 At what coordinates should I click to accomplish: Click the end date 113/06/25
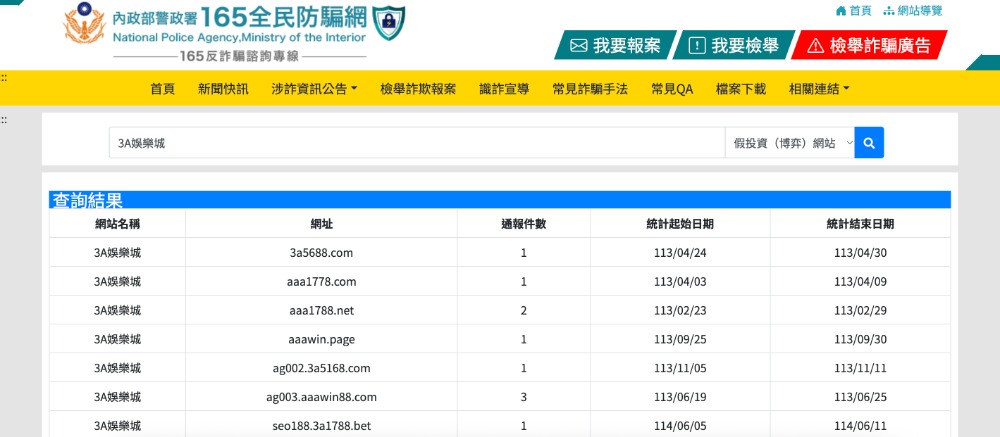tap(860, 397)
